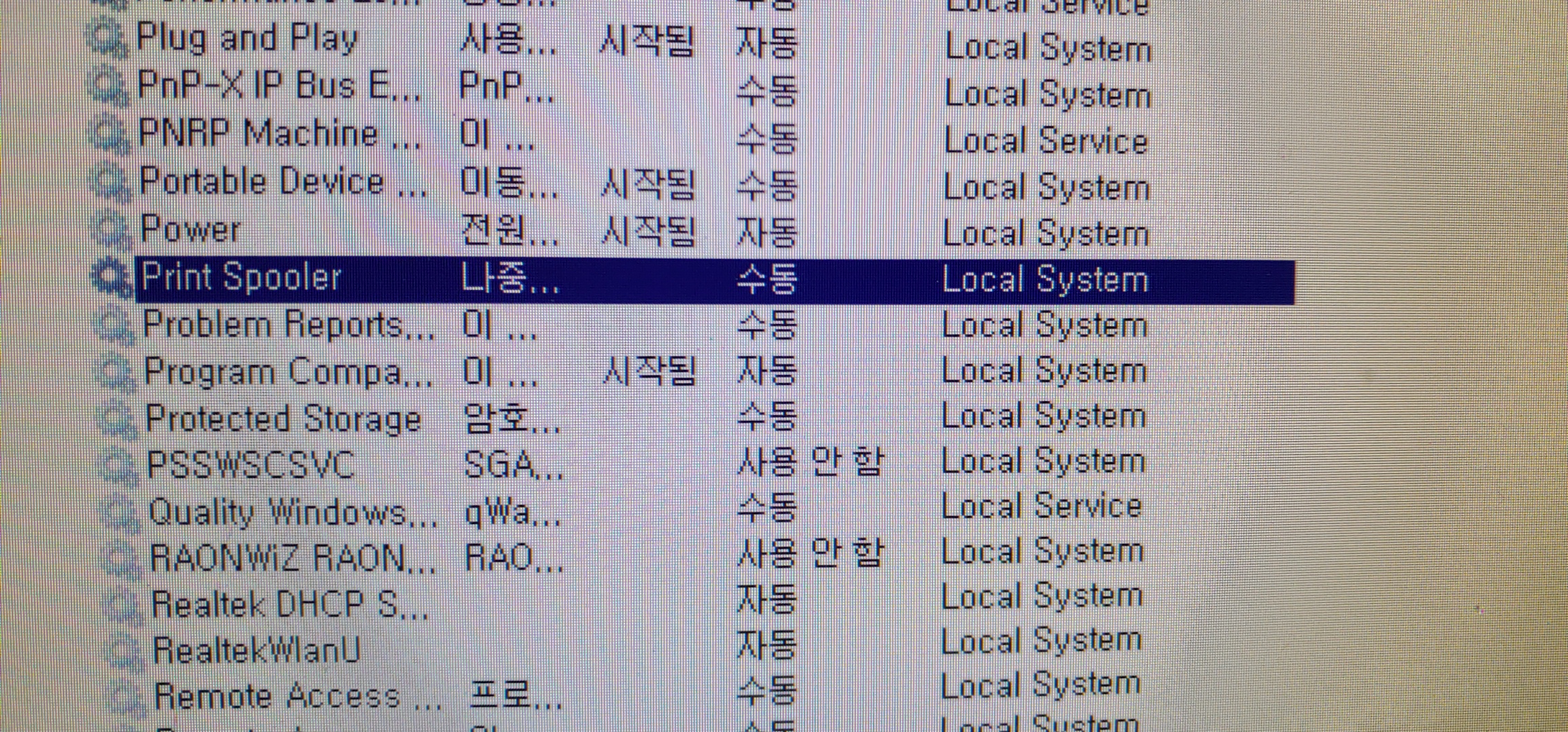Click the highlighted Print Spooler service name
The height and width of the screenshot is (732, 1568).
[241, 278]
